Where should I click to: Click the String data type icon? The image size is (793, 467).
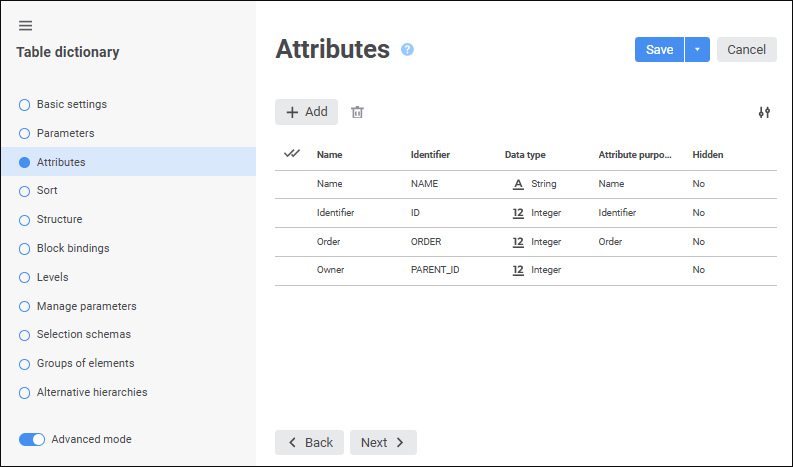click(518, 184)
